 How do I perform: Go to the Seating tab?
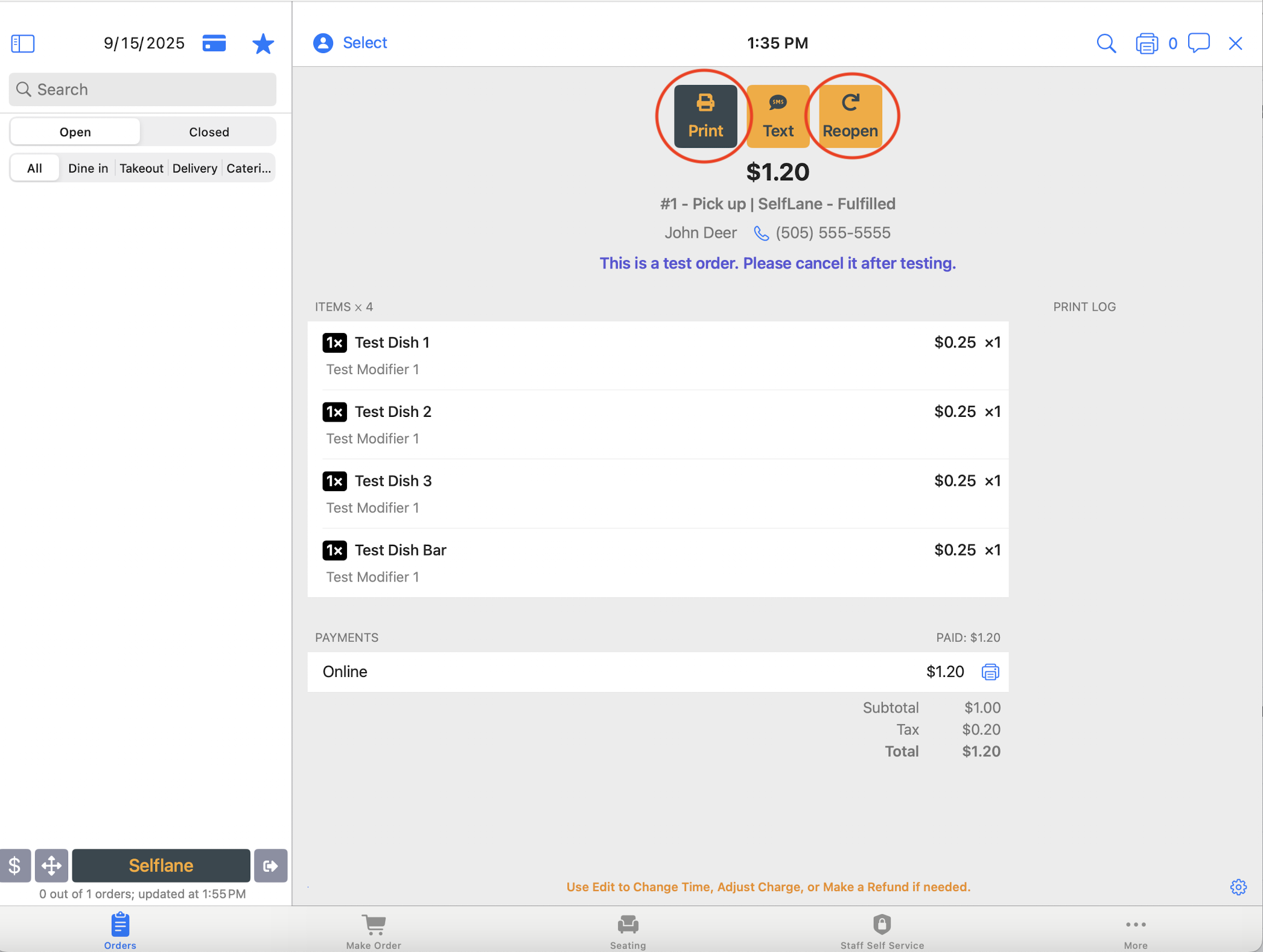pyautogui.click(x=628, y=931)
